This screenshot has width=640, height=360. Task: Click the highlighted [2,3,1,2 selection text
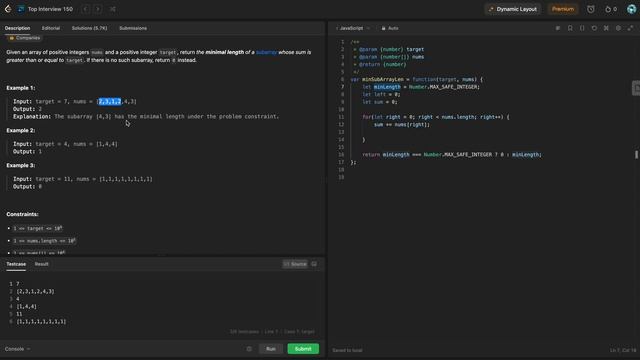click(x=110, y=102)
